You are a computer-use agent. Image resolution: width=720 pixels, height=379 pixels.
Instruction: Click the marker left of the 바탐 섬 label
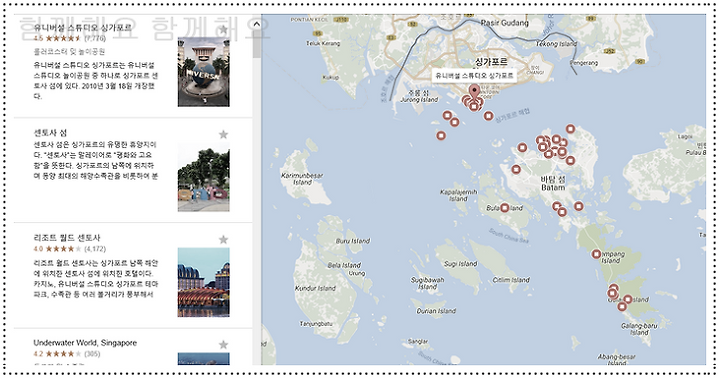tap(516, 170)
